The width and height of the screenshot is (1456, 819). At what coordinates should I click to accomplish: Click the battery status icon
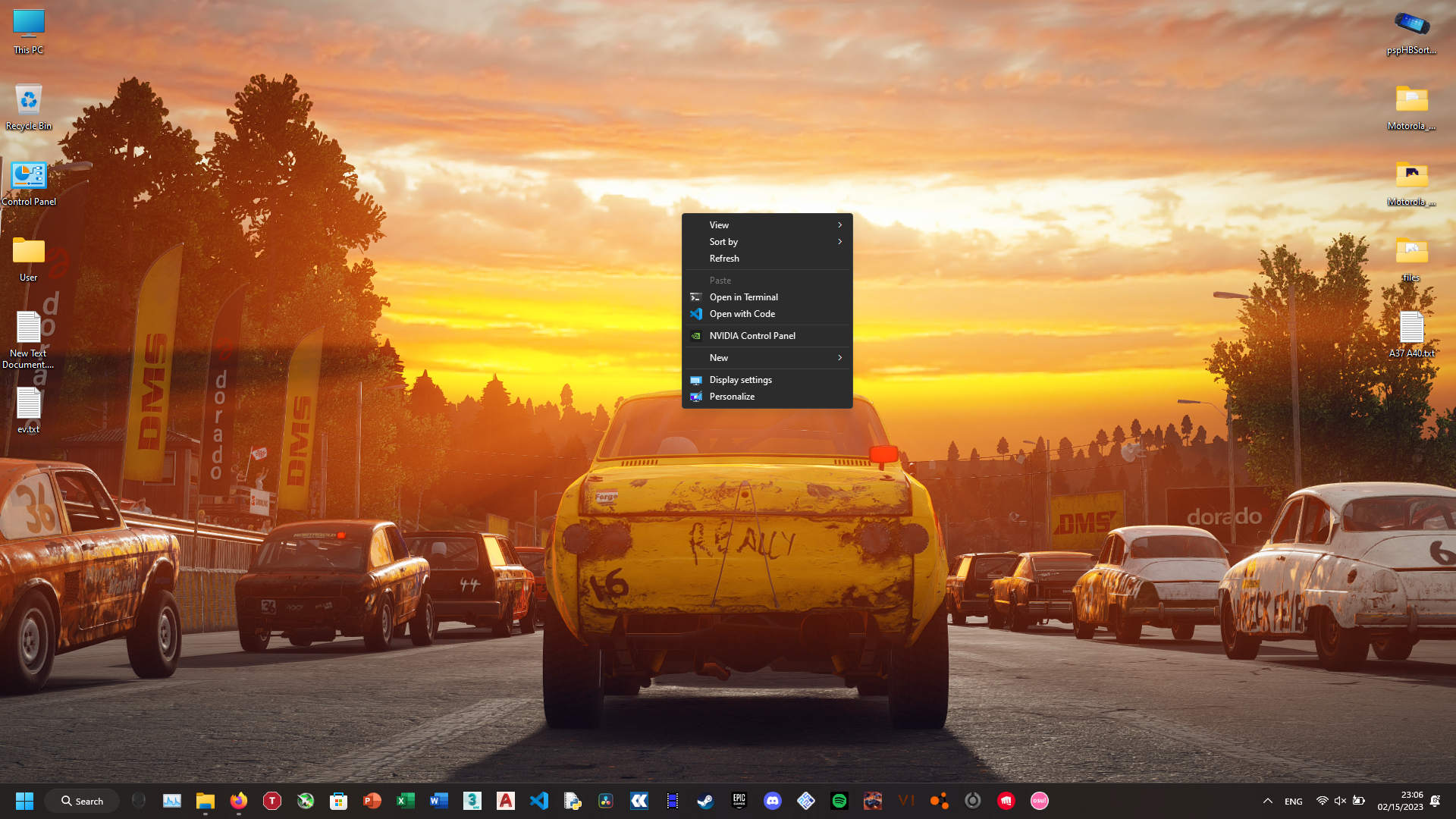pyautogui.click(x=1359, y=801)
